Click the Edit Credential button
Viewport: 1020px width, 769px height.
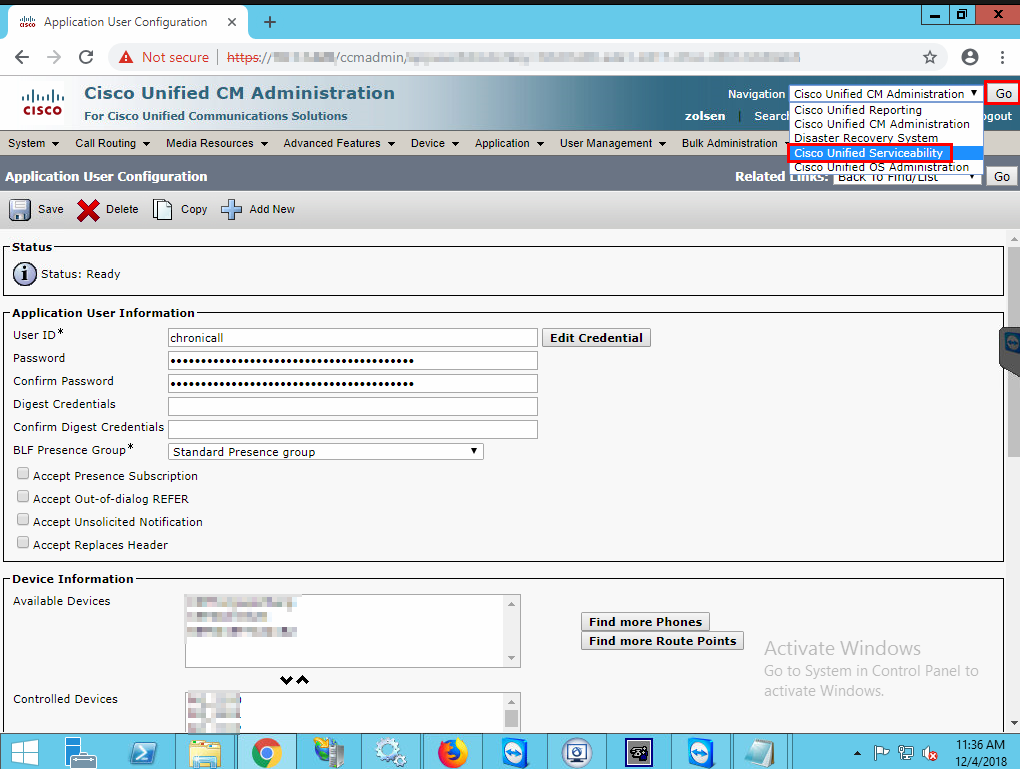pos(596,338)
